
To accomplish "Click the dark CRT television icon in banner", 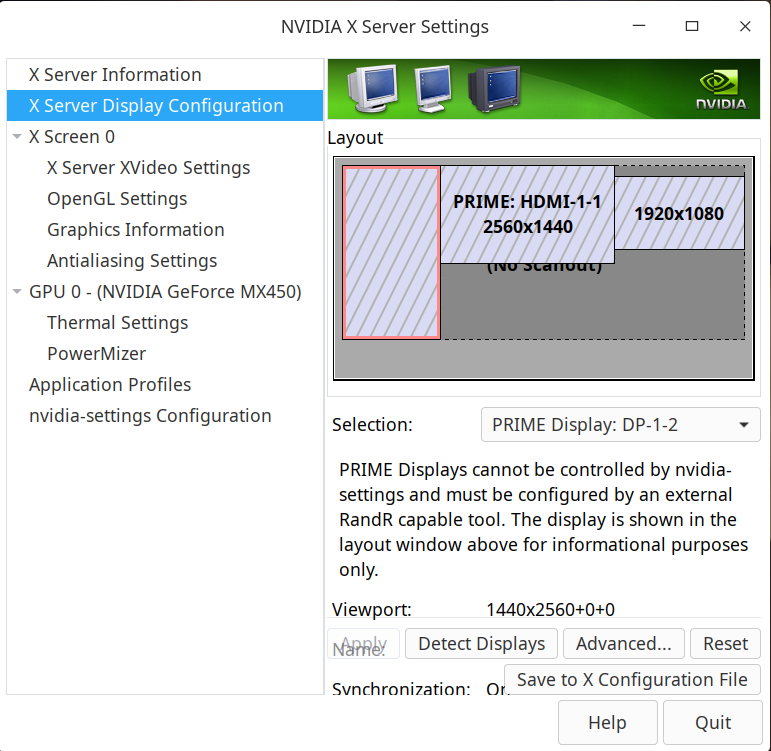I will tap(495, 89).
